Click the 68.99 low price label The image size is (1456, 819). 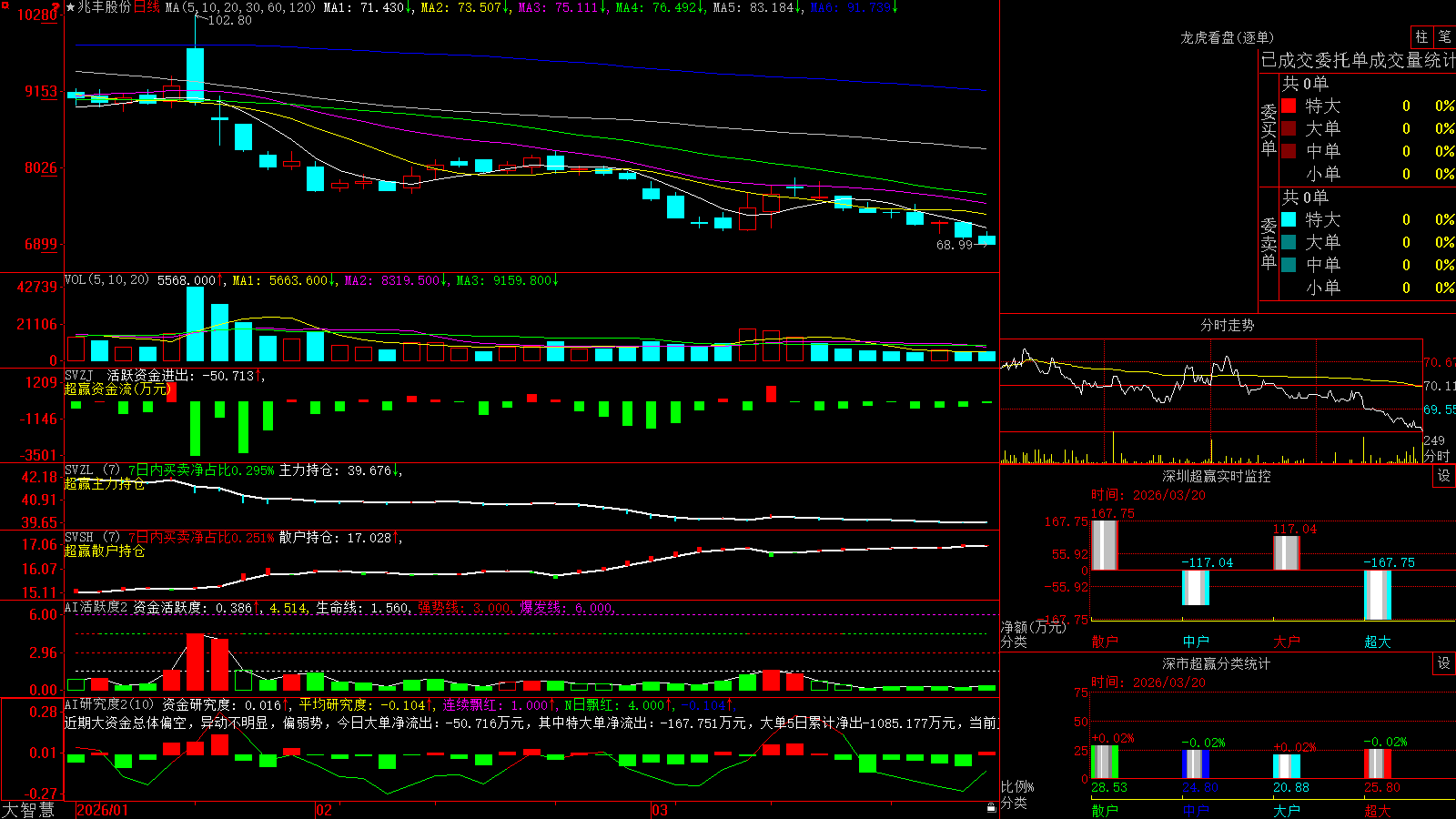coord(955,245)
